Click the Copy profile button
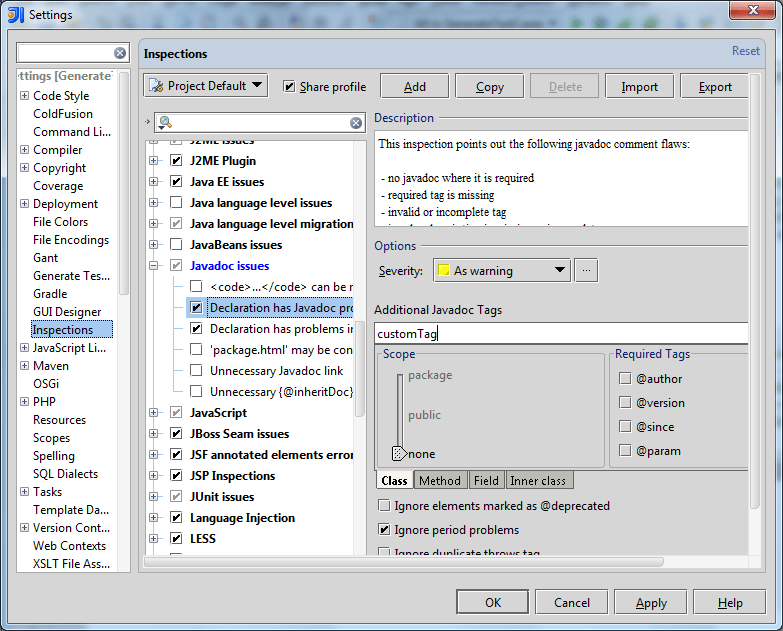This screenshot has width=783, height=631. 489,86
